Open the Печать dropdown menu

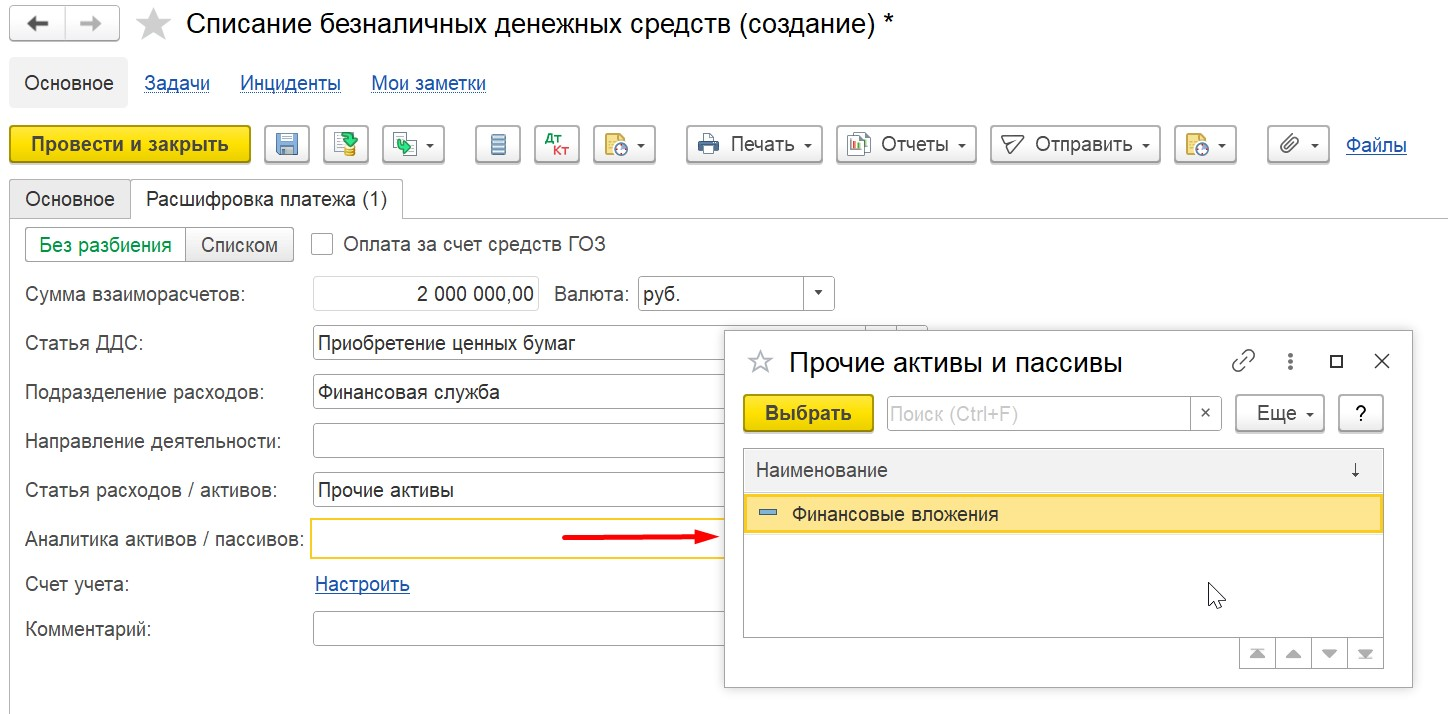754,144
